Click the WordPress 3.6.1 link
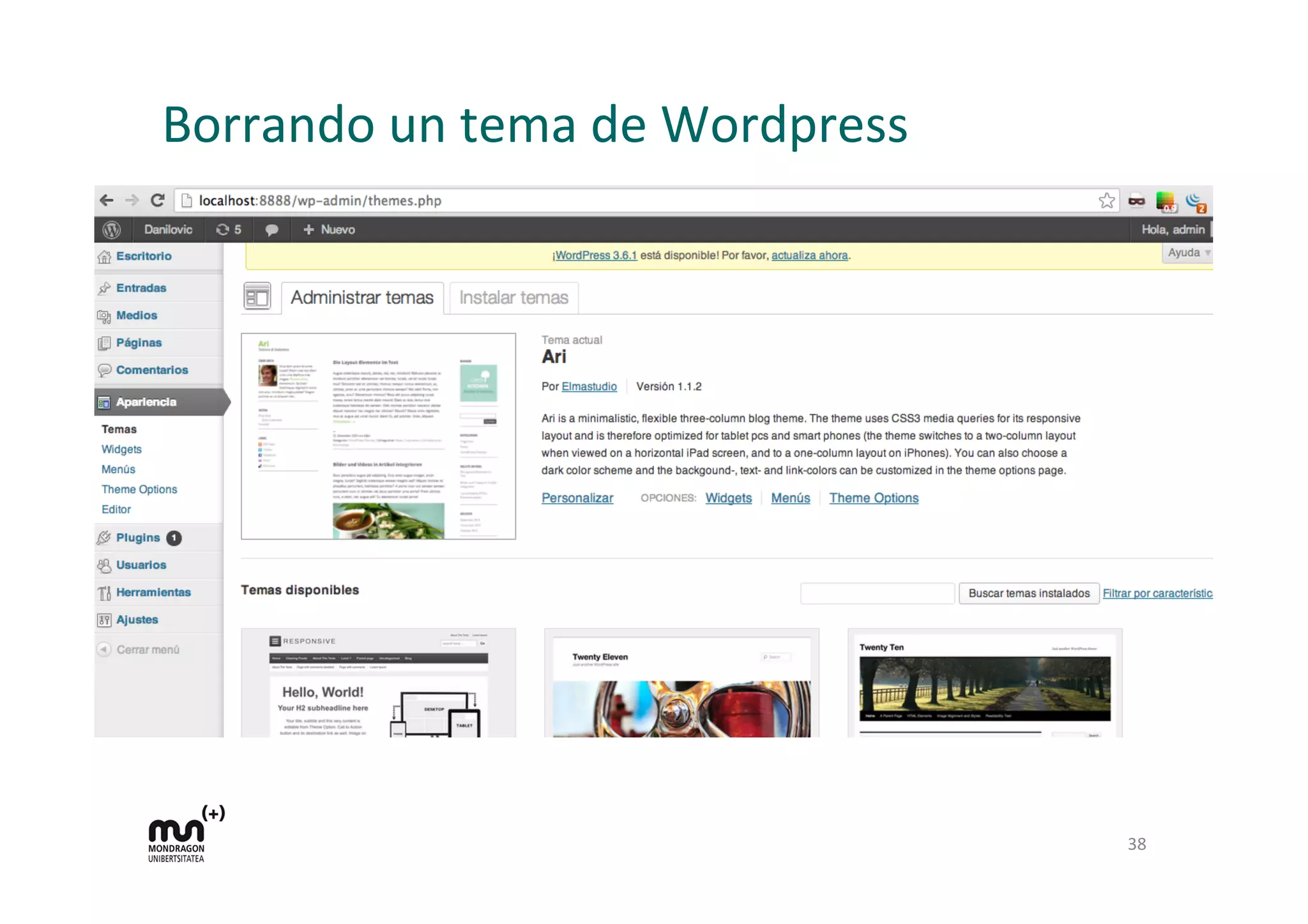 pos(596,255)
